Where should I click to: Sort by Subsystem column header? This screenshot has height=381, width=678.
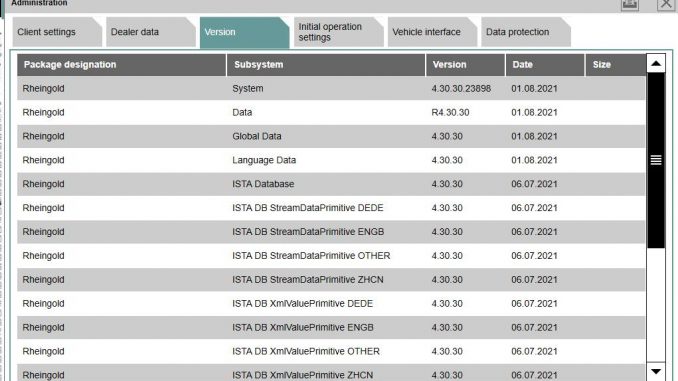point(326,65)
